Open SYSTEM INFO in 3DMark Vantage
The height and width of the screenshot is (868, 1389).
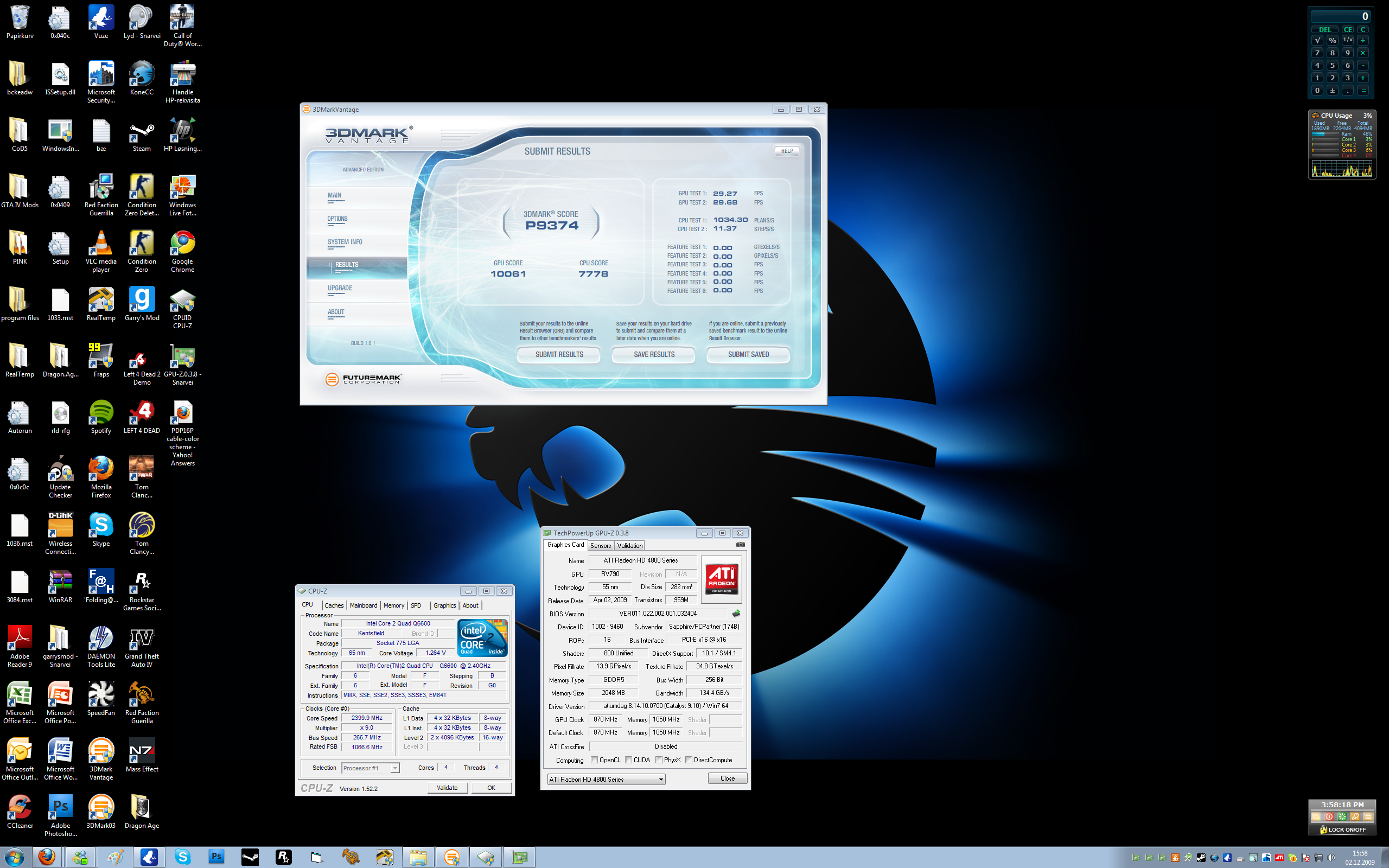(356, 244)
